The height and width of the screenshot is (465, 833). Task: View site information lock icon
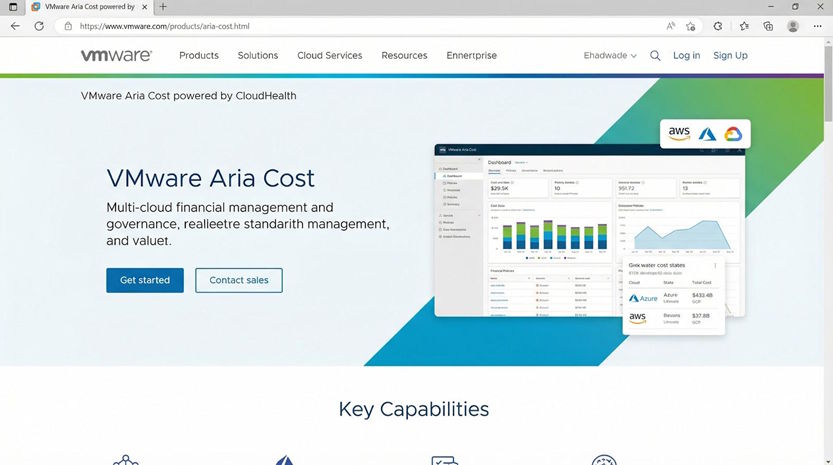[x=68, y=26]
